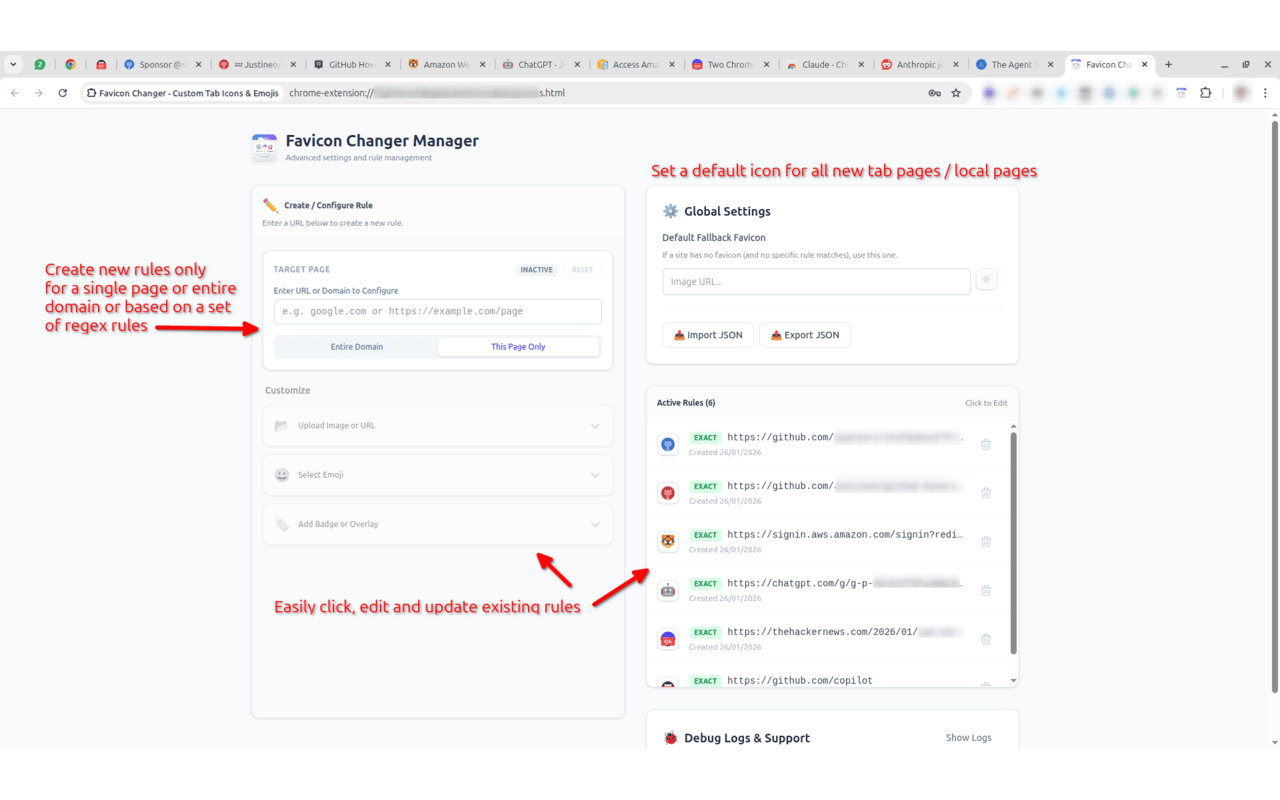Screen dimensions: 1280x800
Task: Click the red favicon of second github rule
Action: pyautogui.click(x=668, y=493)
